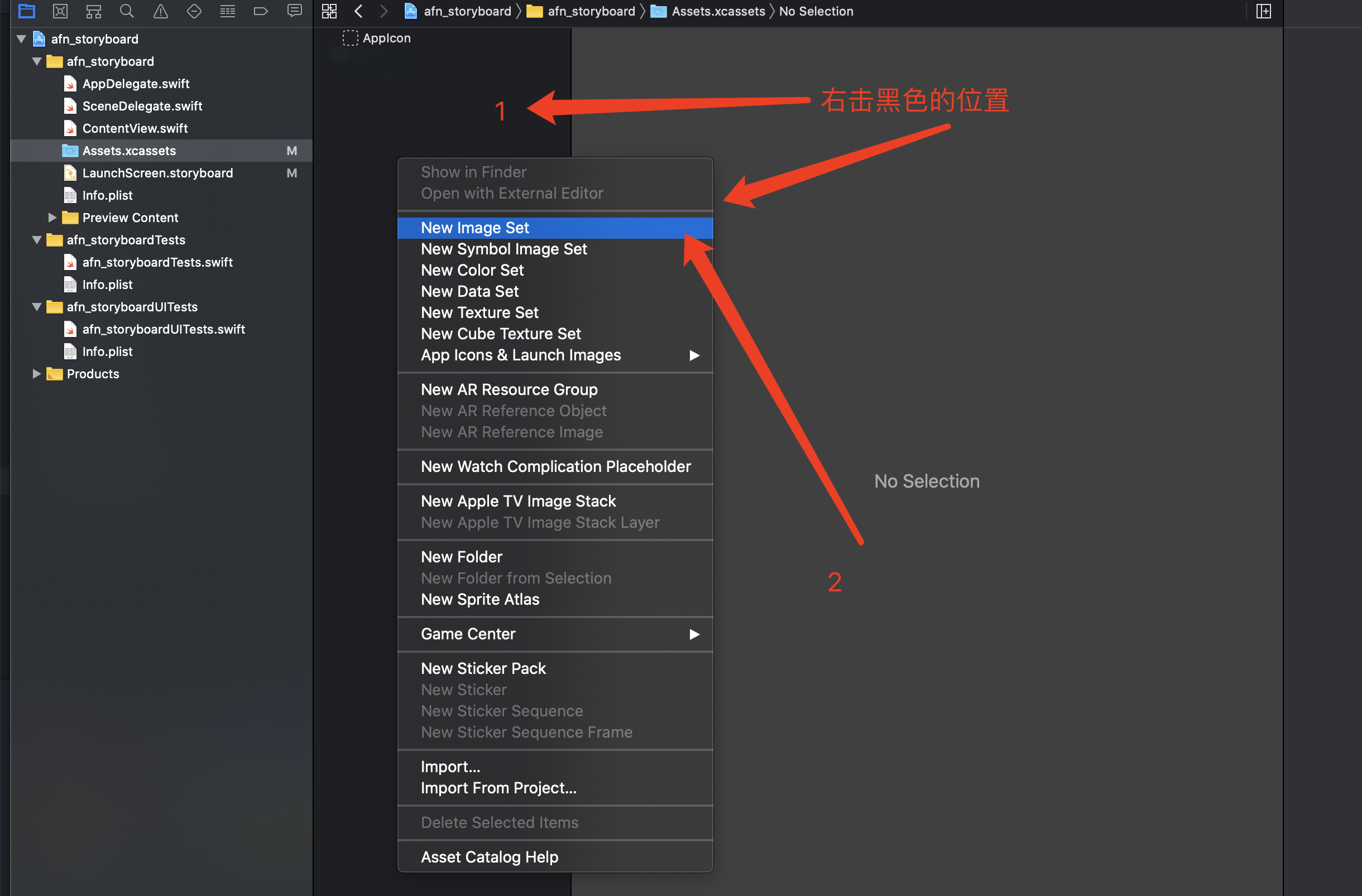1362x896 pixels.
Task: Open the Game Center submenu
Action: pos(555,634)
